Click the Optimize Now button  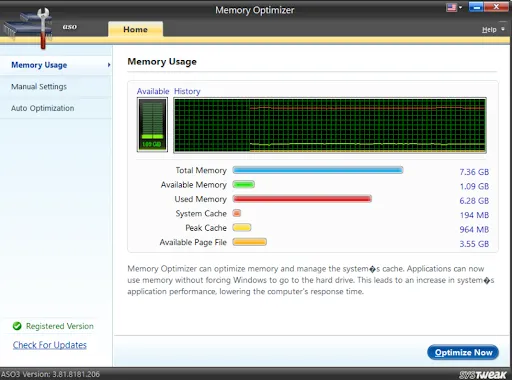(x=463, y=352)
